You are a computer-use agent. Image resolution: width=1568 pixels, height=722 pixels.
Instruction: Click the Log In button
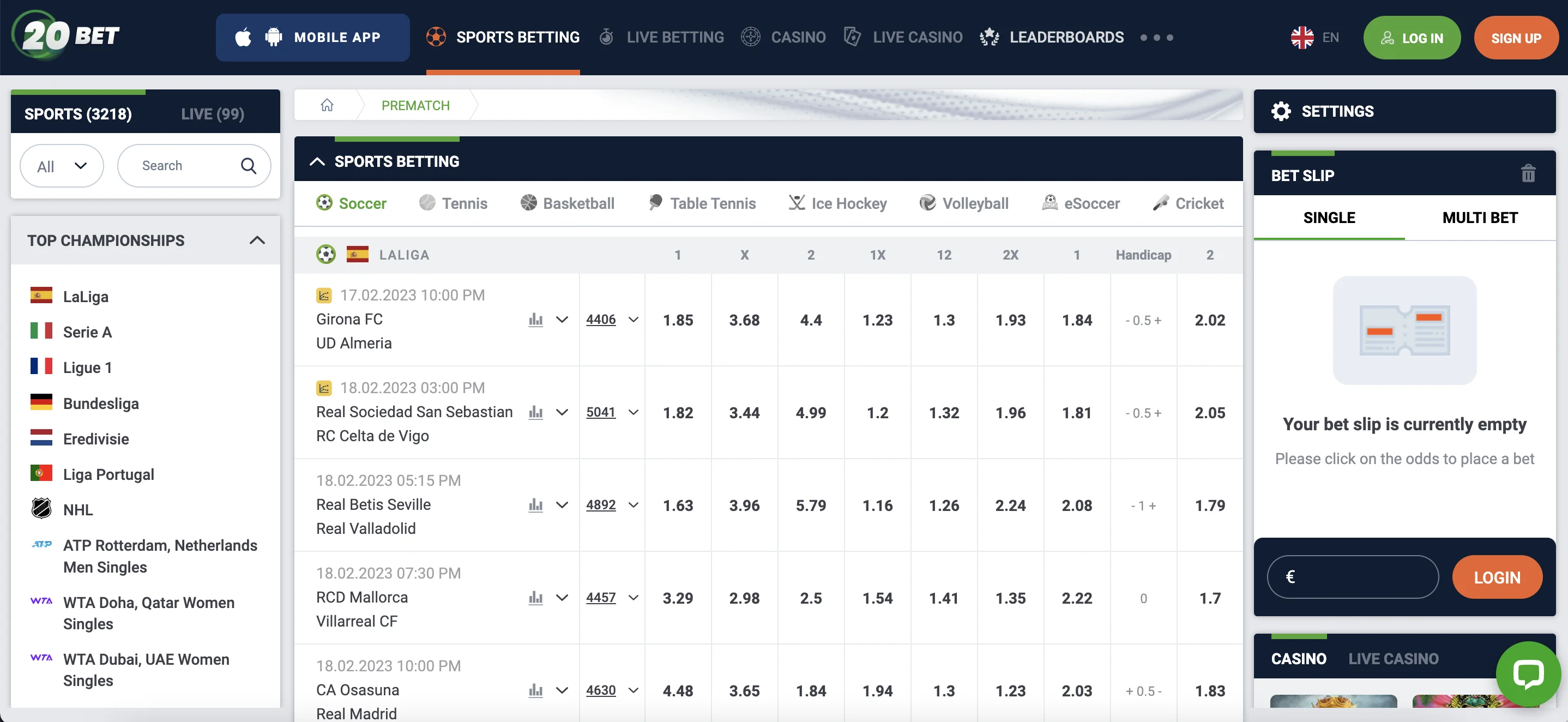[1412, 38]
